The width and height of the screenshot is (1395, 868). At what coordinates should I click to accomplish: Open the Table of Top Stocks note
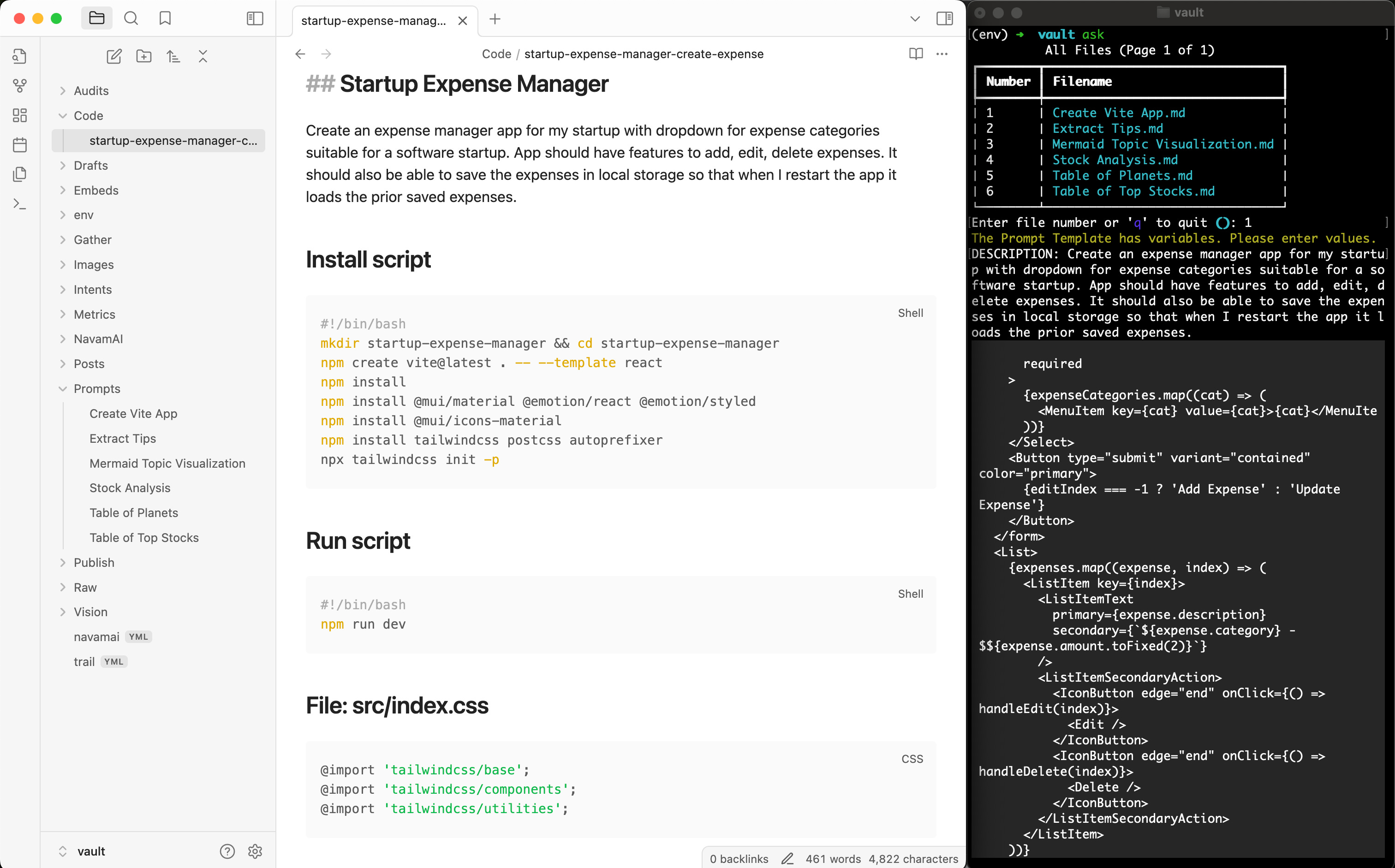pos(143,537)
